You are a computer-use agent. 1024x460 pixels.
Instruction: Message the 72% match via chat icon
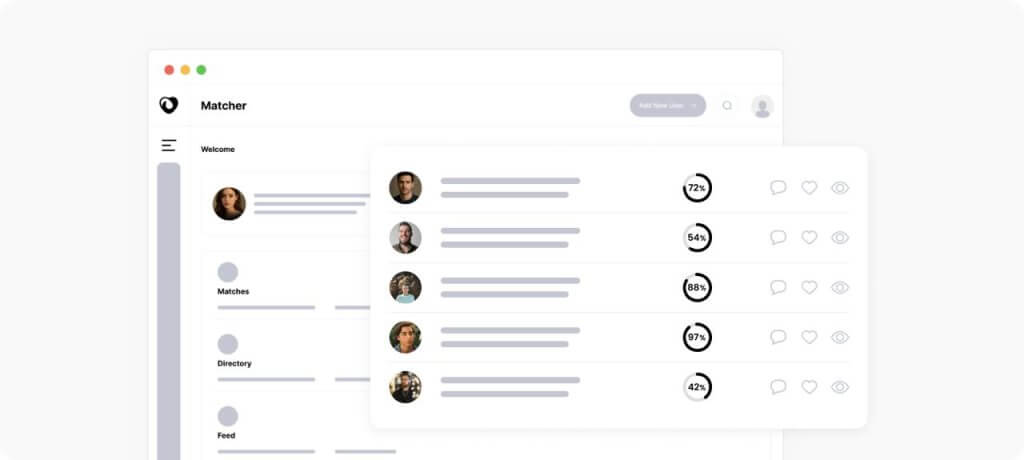[x=778, y=188]
